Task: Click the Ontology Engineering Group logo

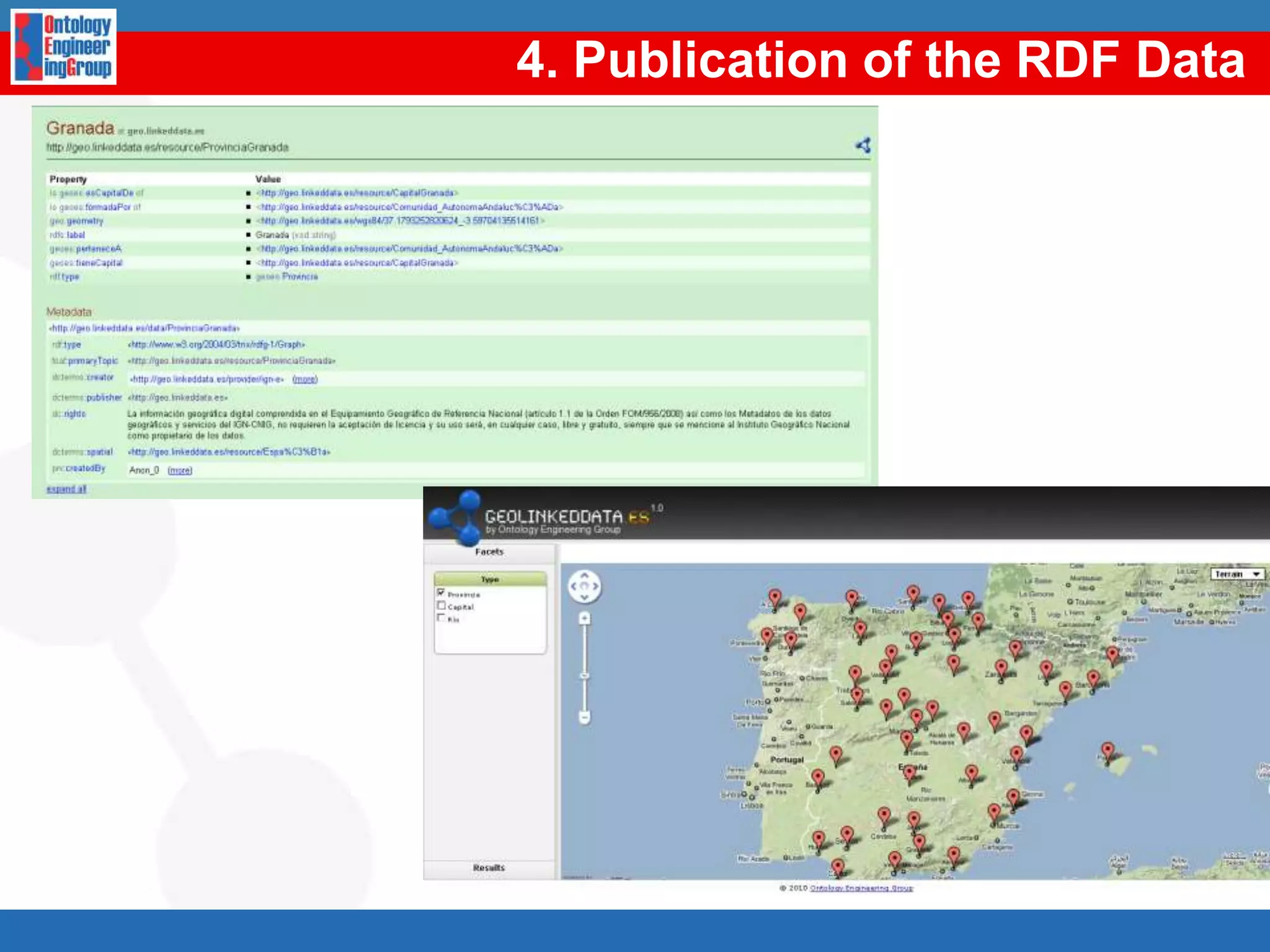Action: pos(63,47)
